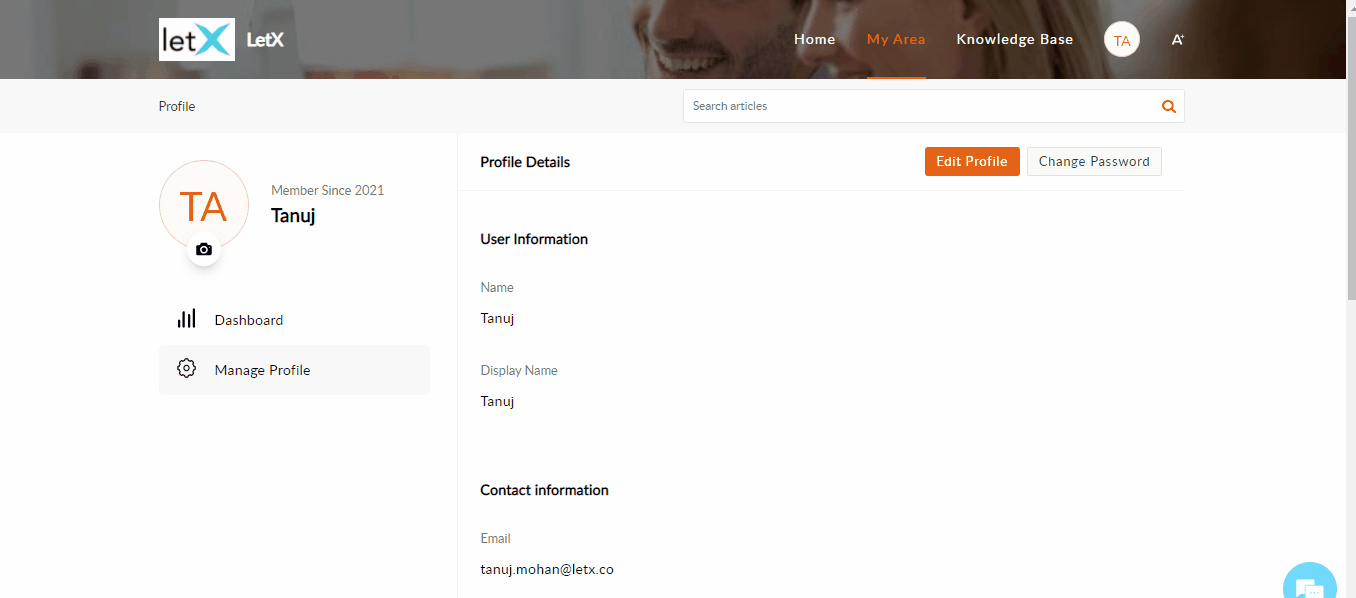Click the A+ font size icon

(1178, 40)
